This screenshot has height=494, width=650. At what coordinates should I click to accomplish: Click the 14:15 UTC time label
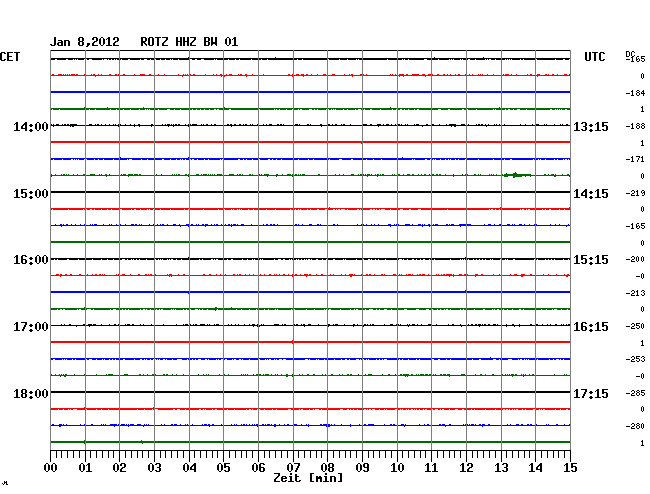(591, 194)
